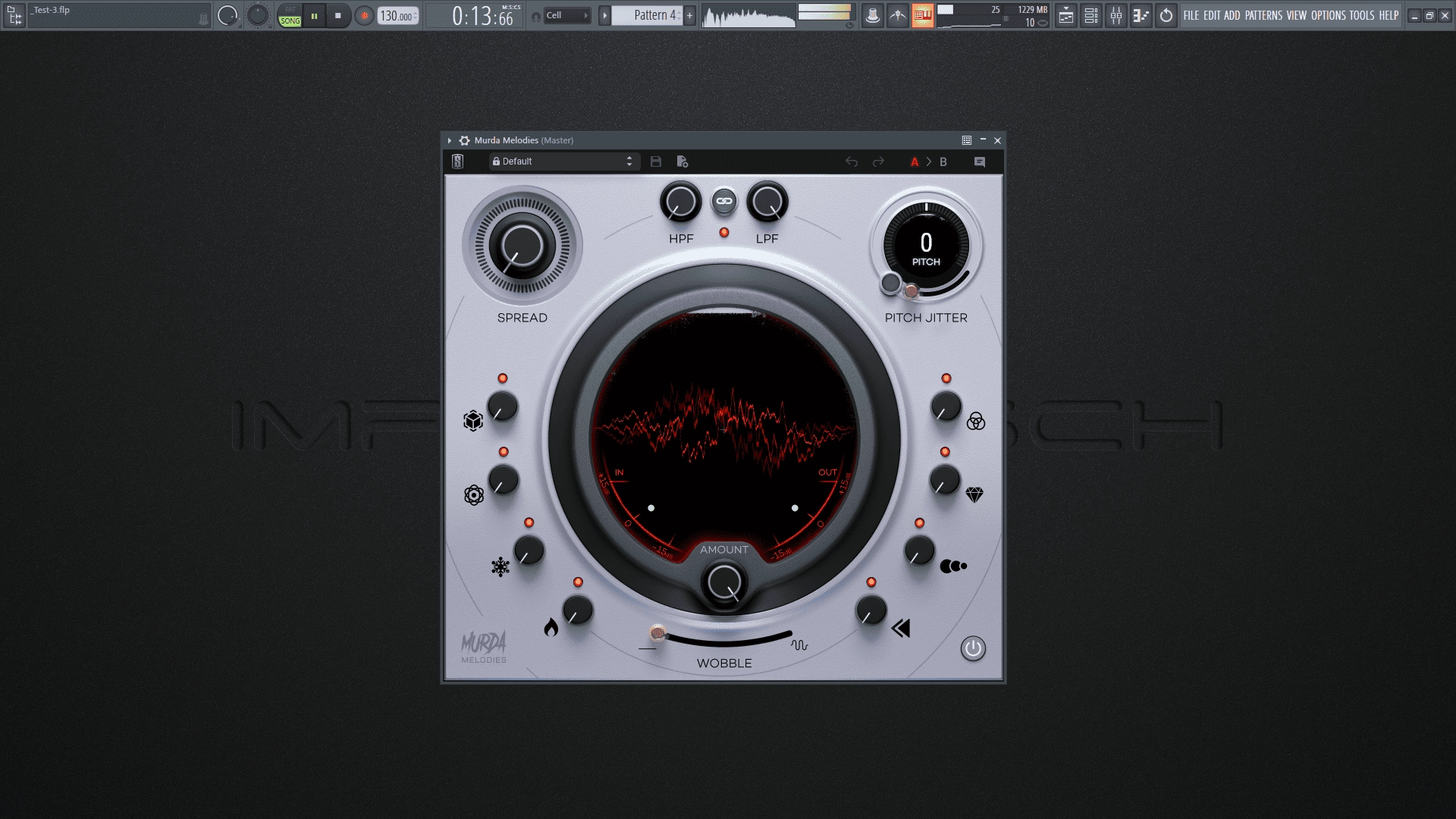Viewport: 1456px width, 819px height.
Task: Click the plugin undo arrow
Action: click(852, 162)
